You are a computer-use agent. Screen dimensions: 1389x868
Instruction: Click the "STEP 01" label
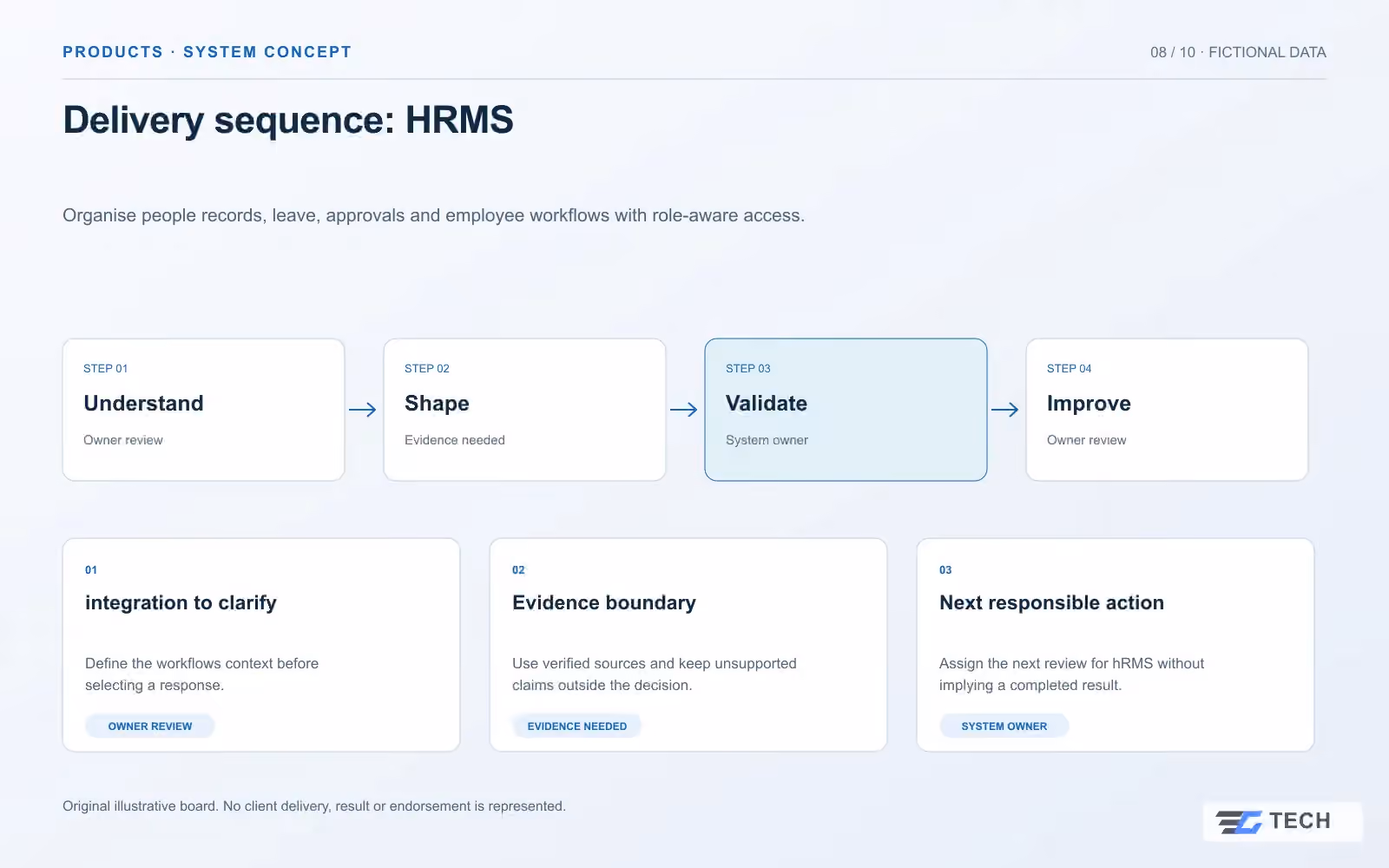point(106,369)
